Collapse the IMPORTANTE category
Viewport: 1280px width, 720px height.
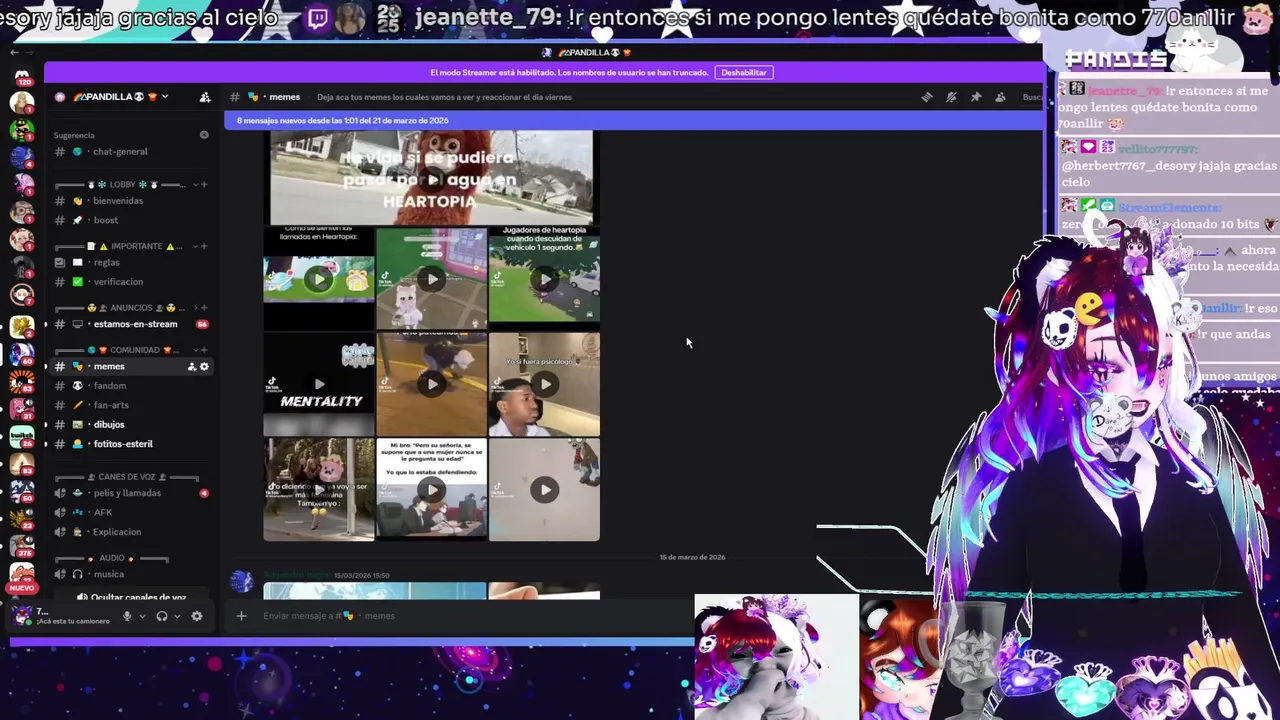[122, 246]
